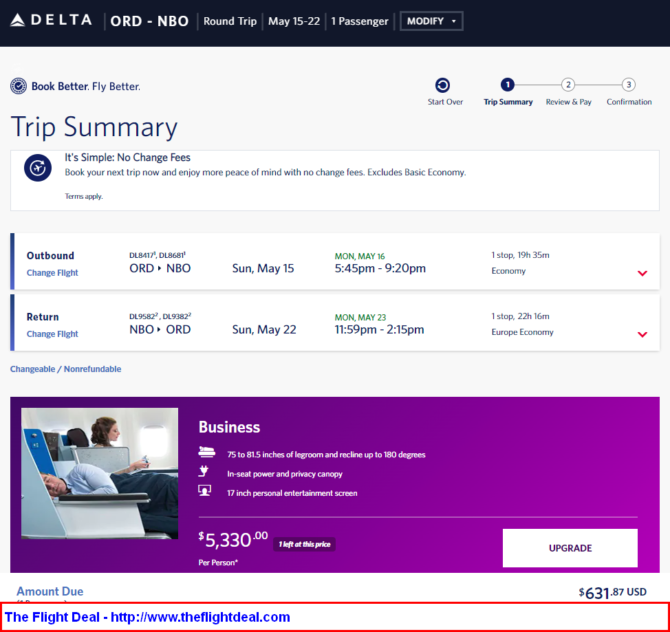Click Europe Economy cabin label
The height and width of the screenshot is (632, 670).
click(x=522, y=332)
